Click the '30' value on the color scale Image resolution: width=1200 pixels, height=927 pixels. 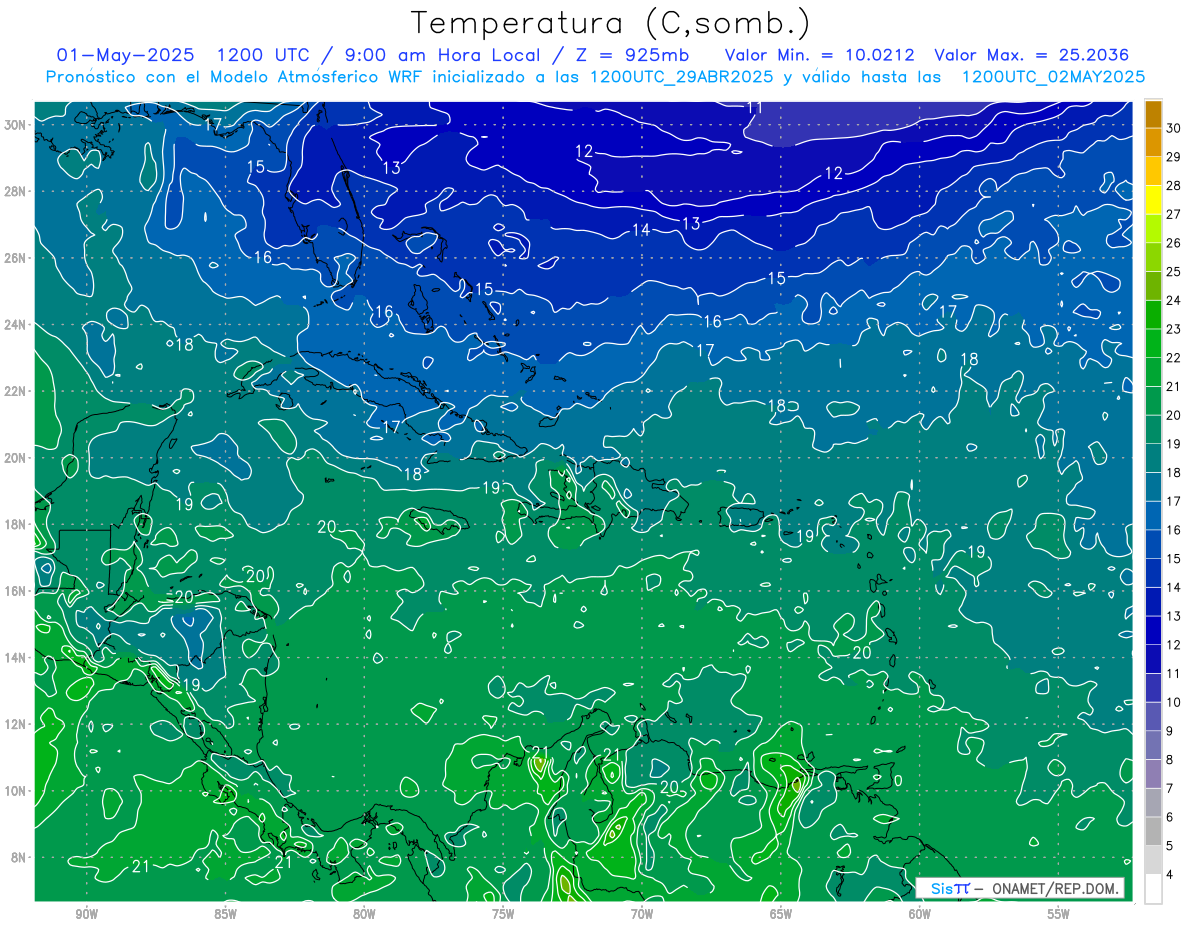[x=1174, y=127]
